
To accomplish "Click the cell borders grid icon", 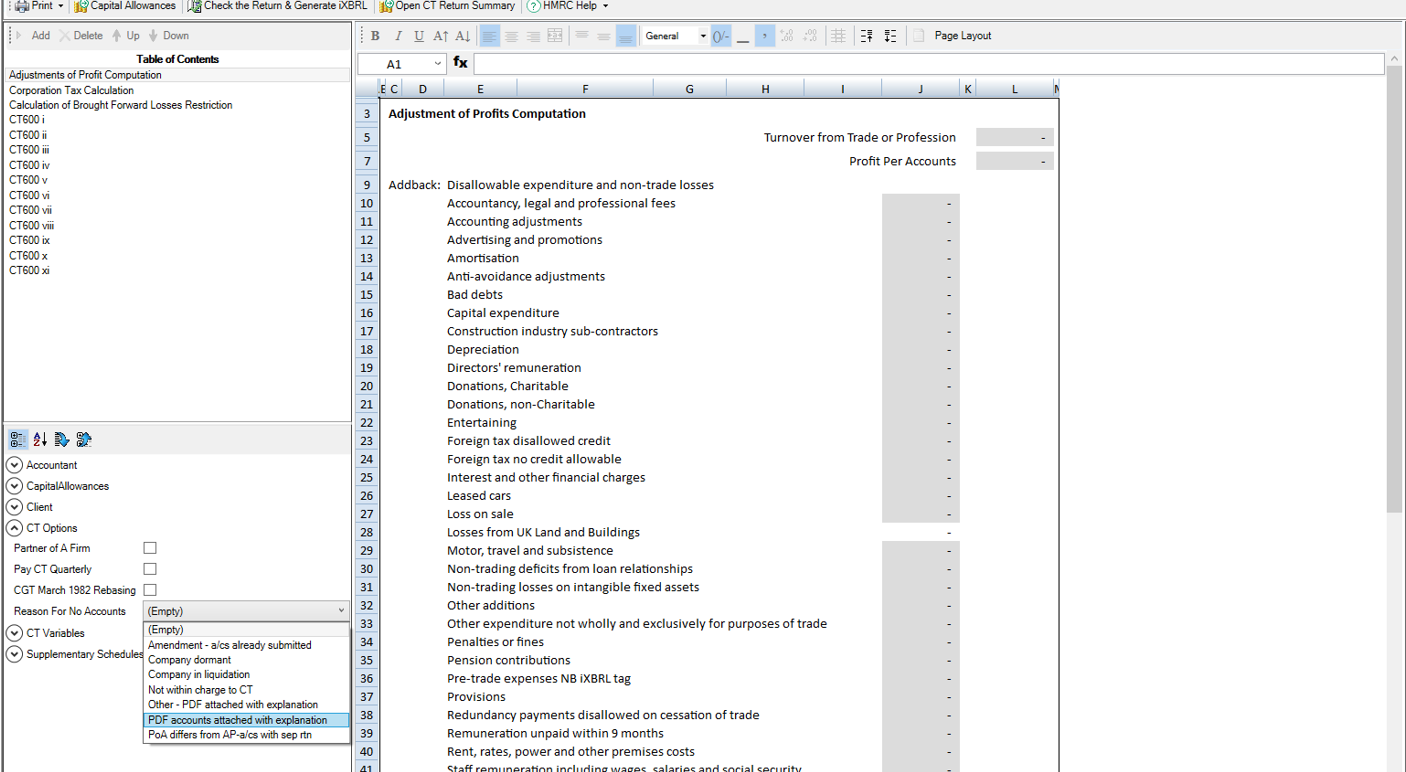I will tap(838, 36).
